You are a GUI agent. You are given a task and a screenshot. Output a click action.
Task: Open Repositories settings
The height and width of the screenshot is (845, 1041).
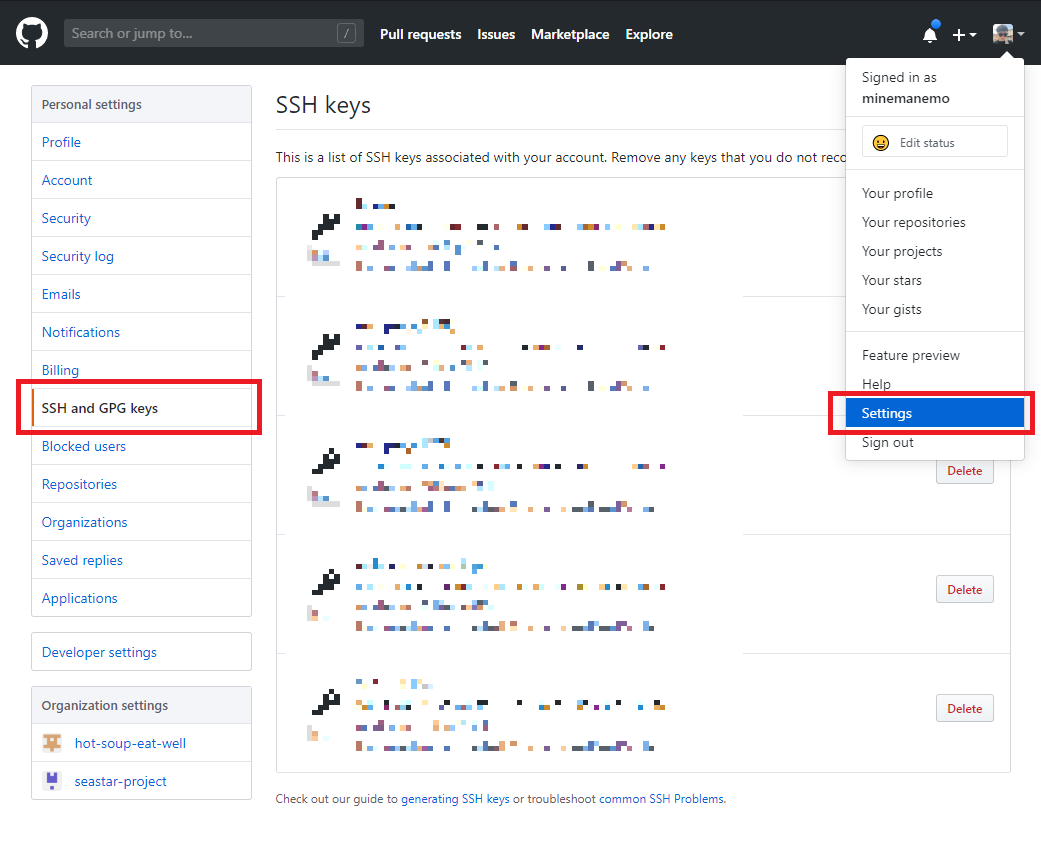point(141,484)
